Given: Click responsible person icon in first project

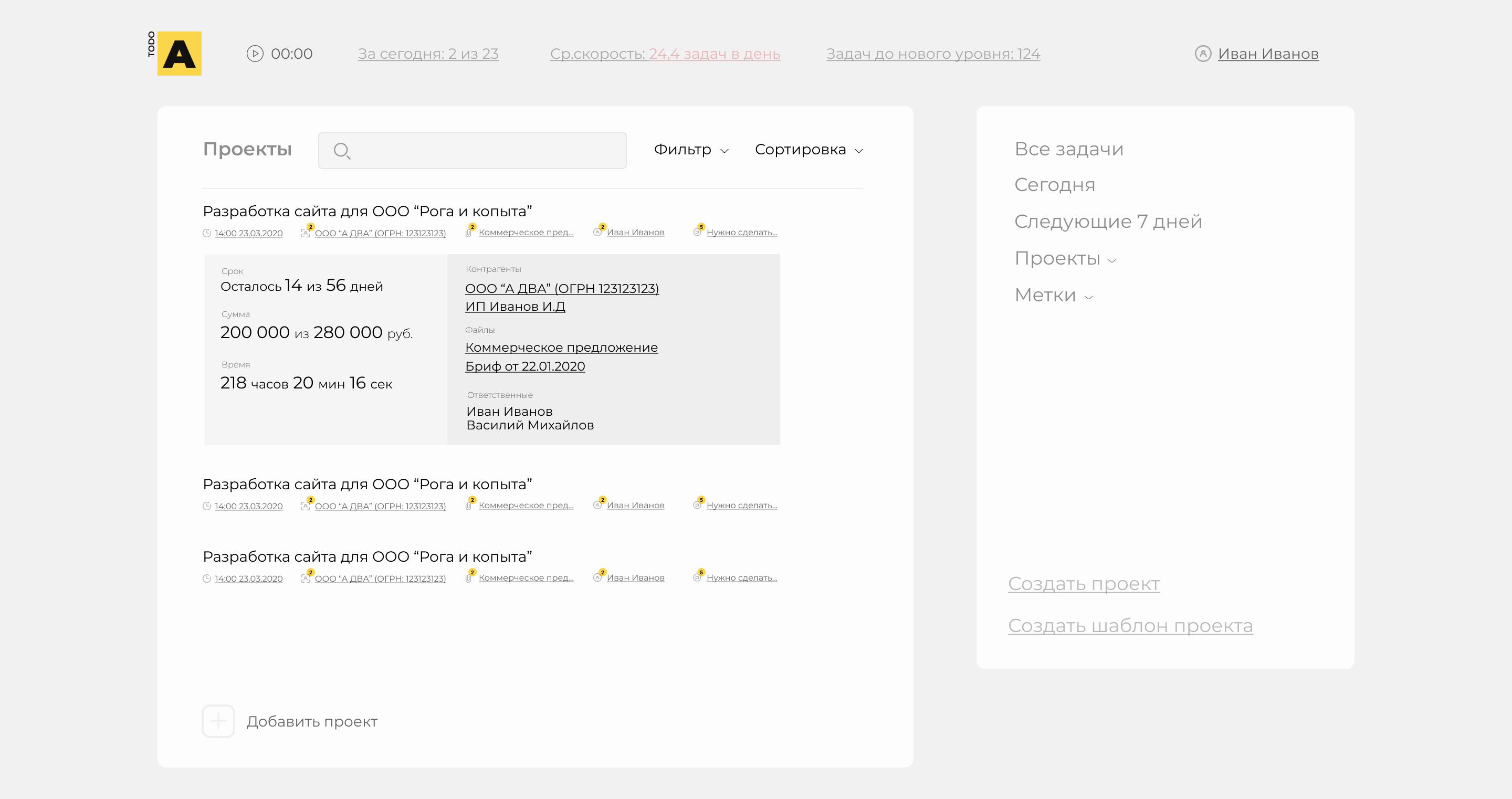Looking at the screenshot, I should coord(597,233).
